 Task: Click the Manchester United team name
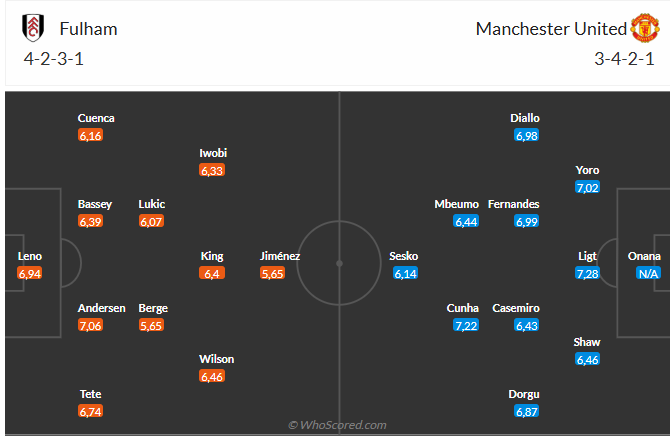coord(551,28)
